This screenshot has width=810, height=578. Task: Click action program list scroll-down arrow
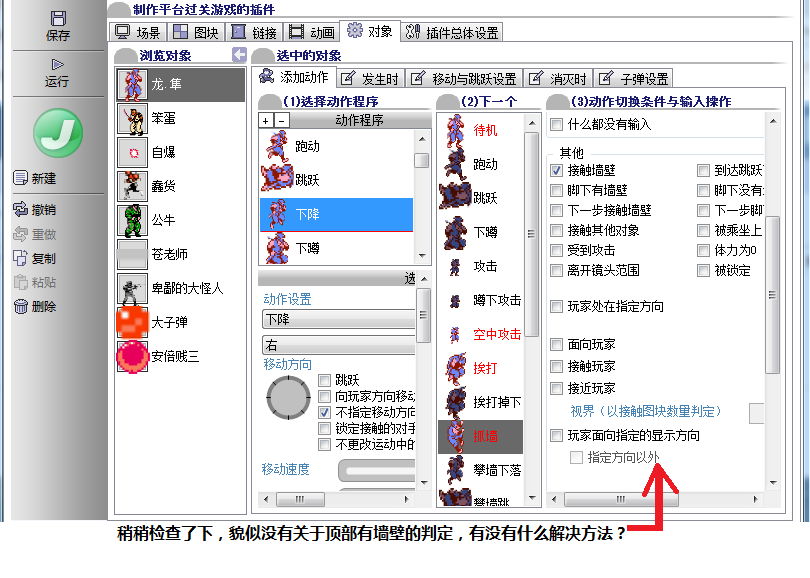click(422, 256)
